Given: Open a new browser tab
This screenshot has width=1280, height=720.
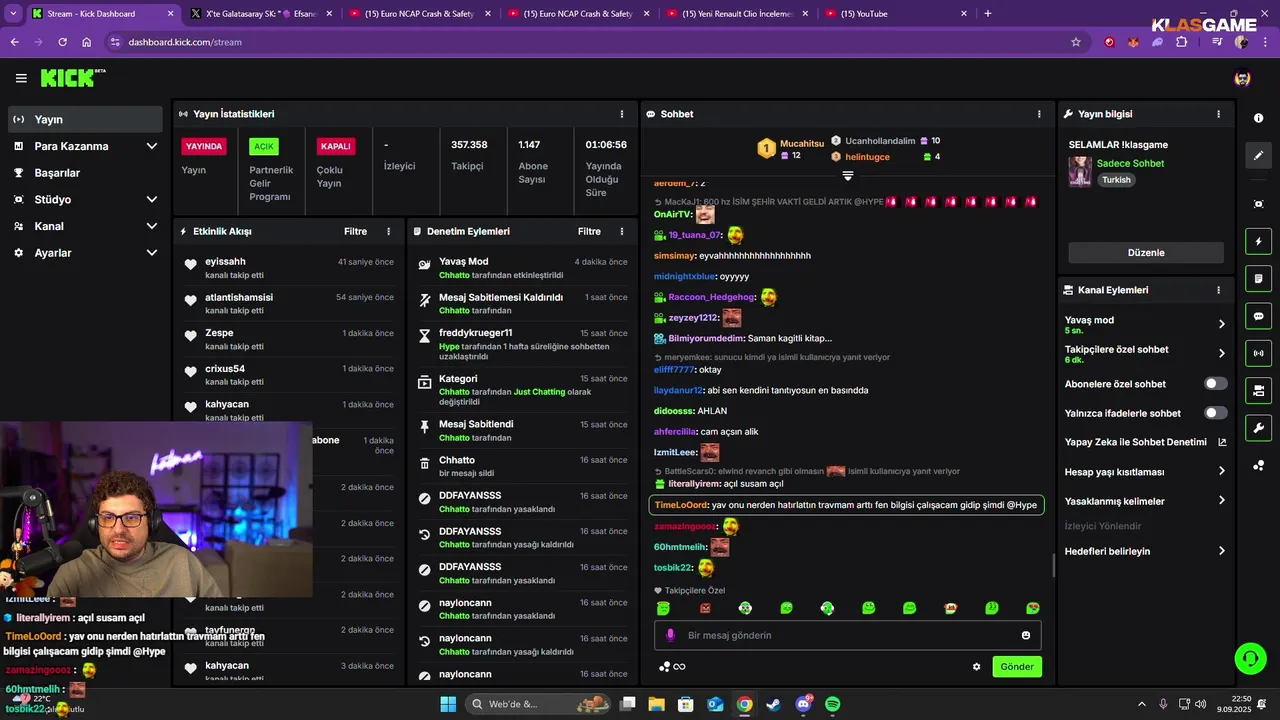Looking at the screenshot, I should click(988, 14).
